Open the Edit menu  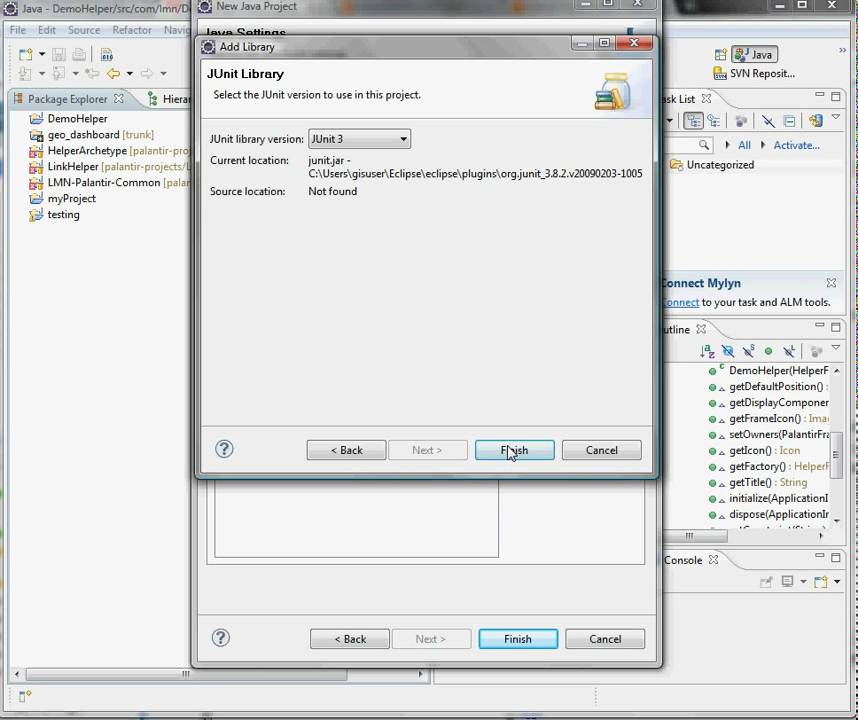click(x=47, y=30)
